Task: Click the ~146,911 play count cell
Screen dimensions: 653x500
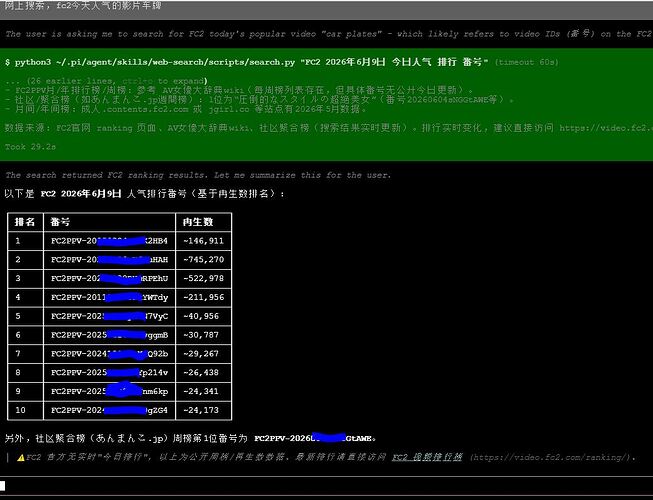Action: pyautogui.click(x=204, y=241)
